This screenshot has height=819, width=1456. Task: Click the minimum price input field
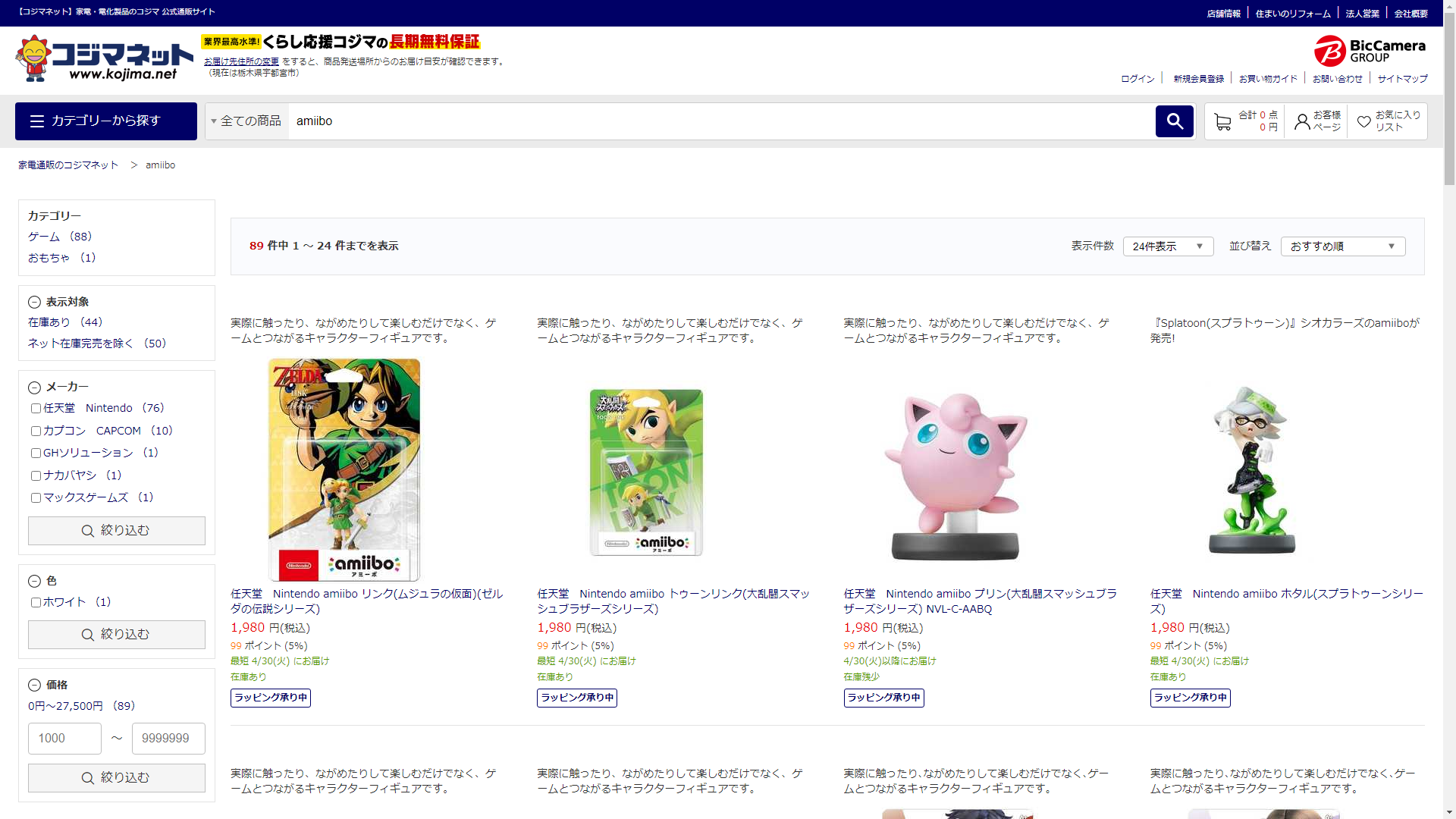point(64,739)
